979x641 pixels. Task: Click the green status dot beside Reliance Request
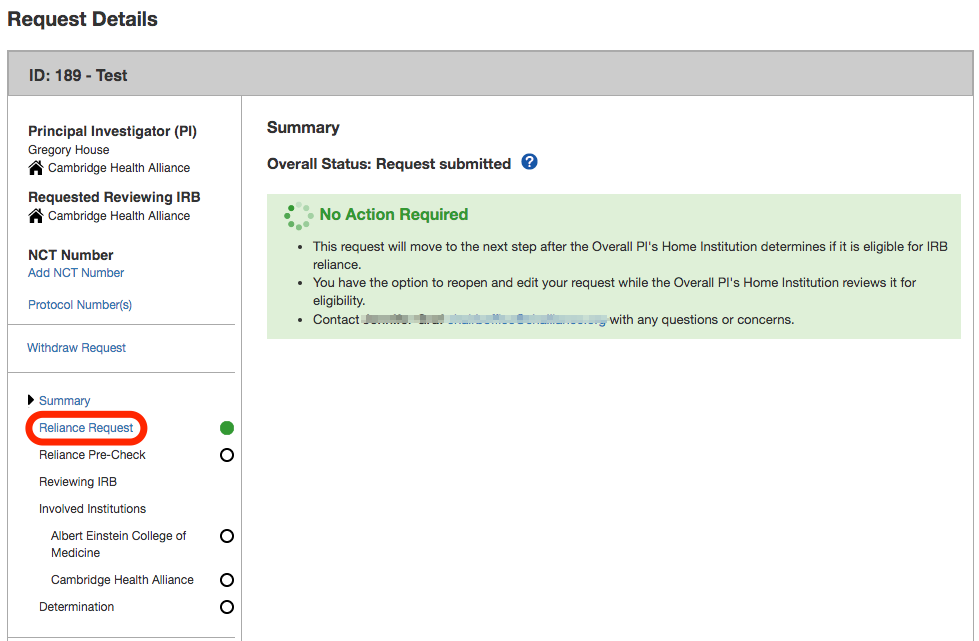(227, 427)
